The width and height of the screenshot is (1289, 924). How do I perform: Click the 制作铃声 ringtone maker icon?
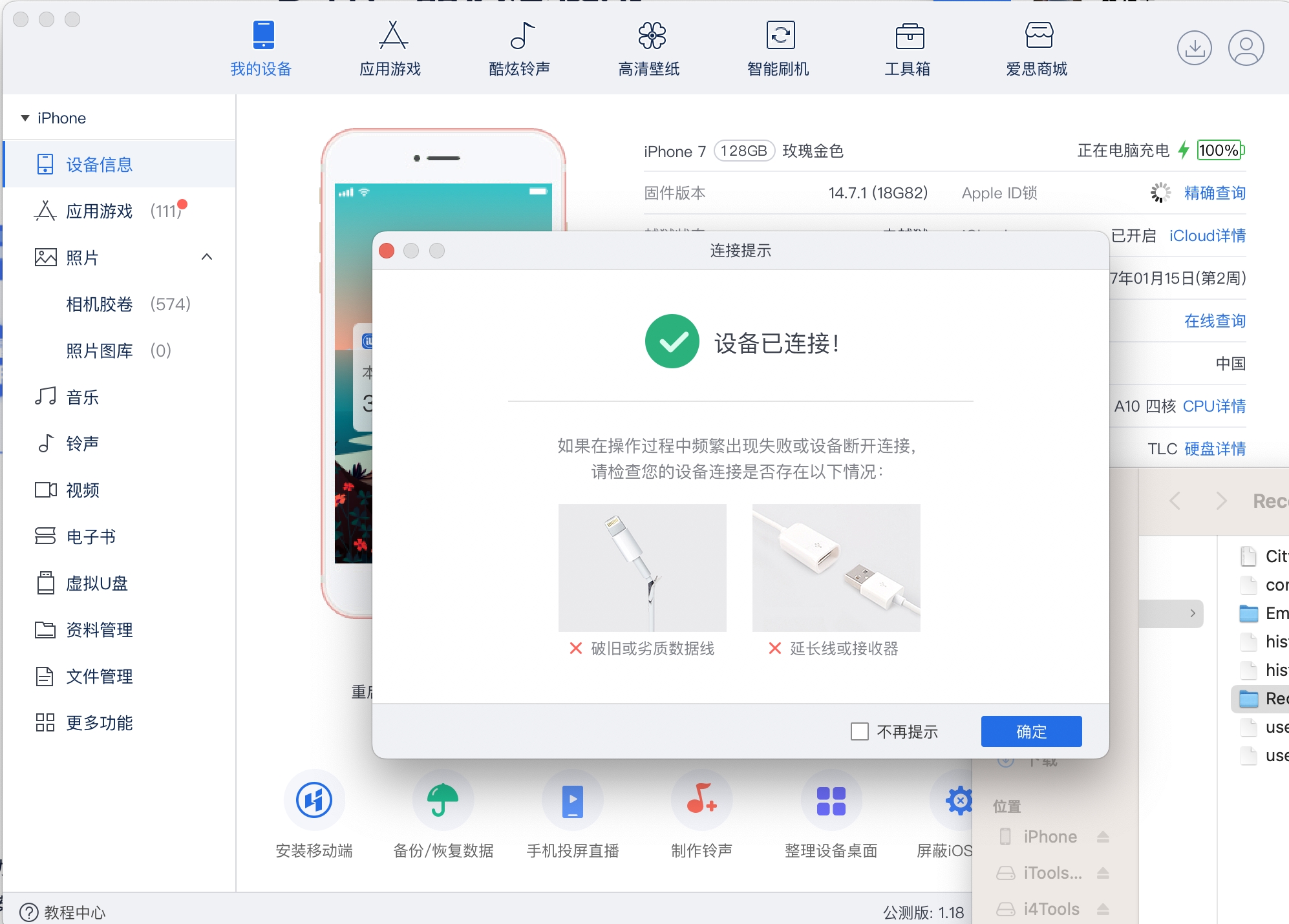(701, 800)
